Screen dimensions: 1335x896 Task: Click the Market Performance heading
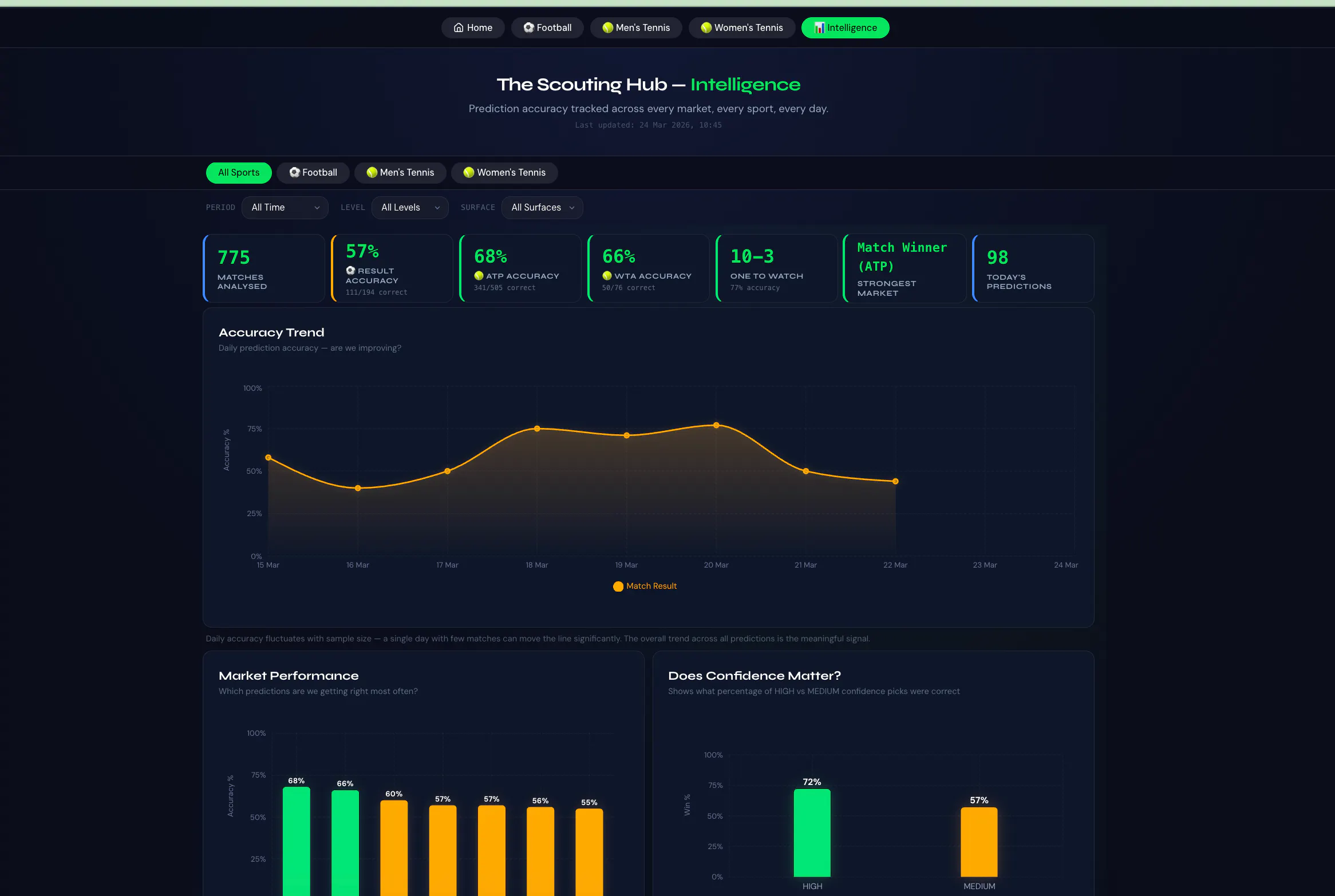coord(289,676)
